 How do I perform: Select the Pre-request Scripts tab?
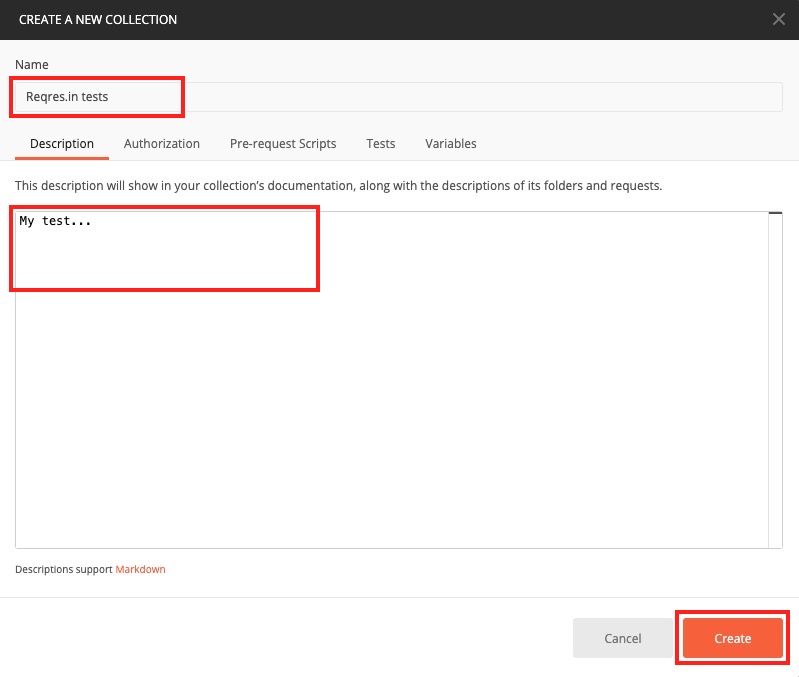pyautogui.click(x=283, y=144)
